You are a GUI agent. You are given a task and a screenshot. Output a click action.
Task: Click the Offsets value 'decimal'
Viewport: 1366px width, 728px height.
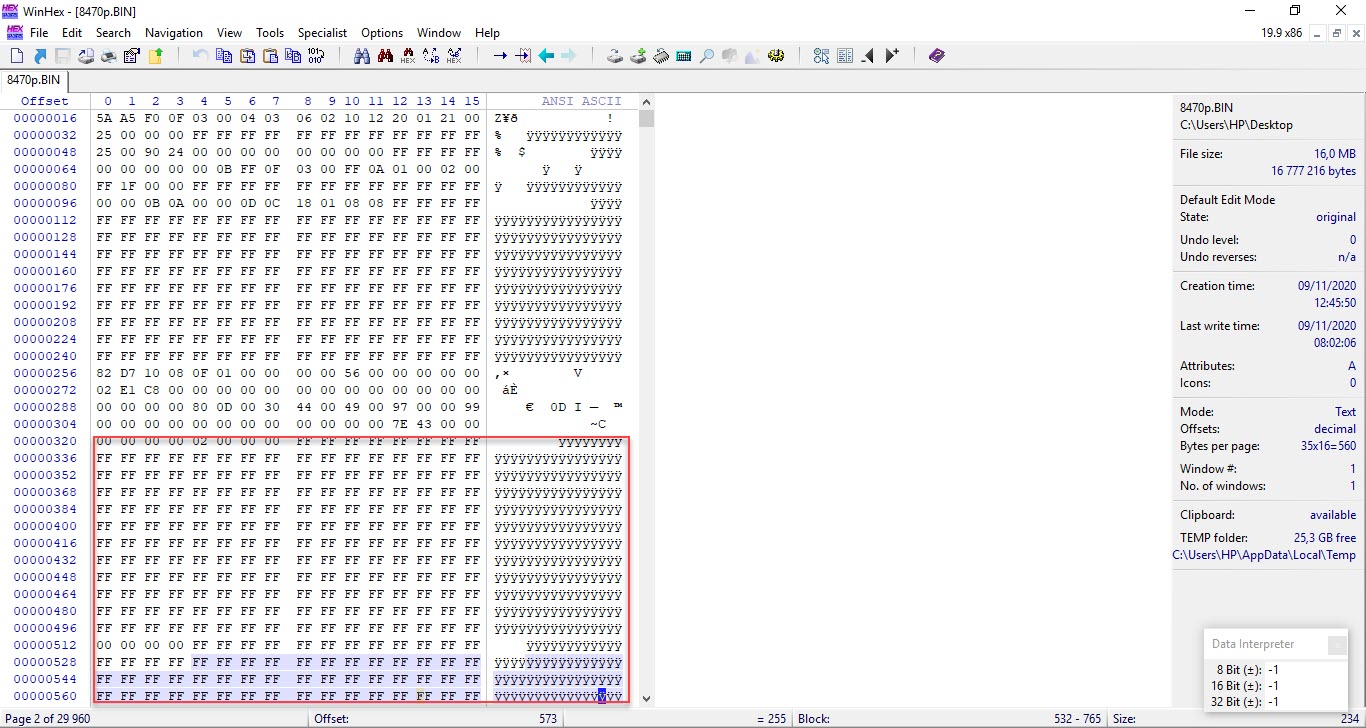(x=1335, y=429)
